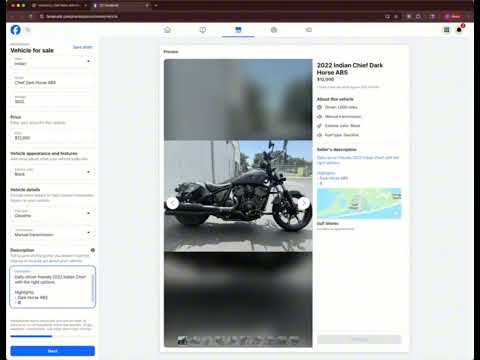Click the main motorcycle preview photo
The height and width of the screenshot is (360, 480).
pyautogui.click(x=238, y=196)
